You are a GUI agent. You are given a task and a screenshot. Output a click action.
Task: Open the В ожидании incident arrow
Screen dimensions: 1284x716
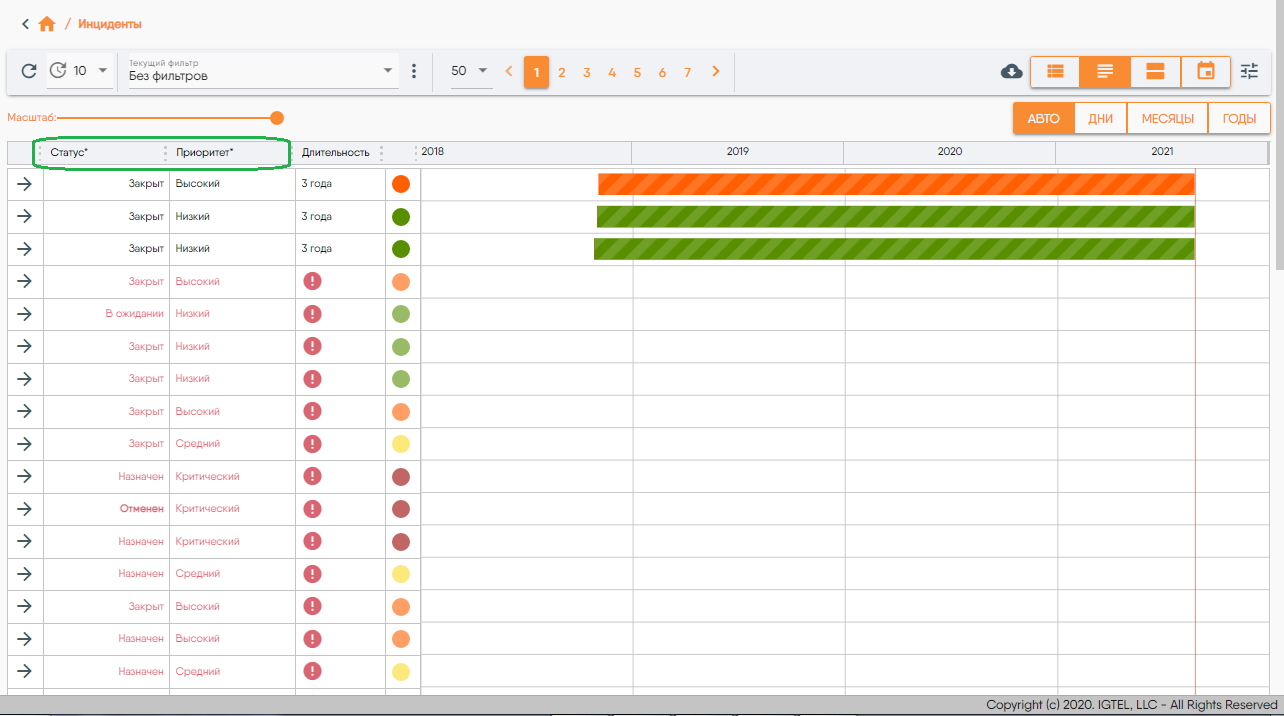coord(25,314)
